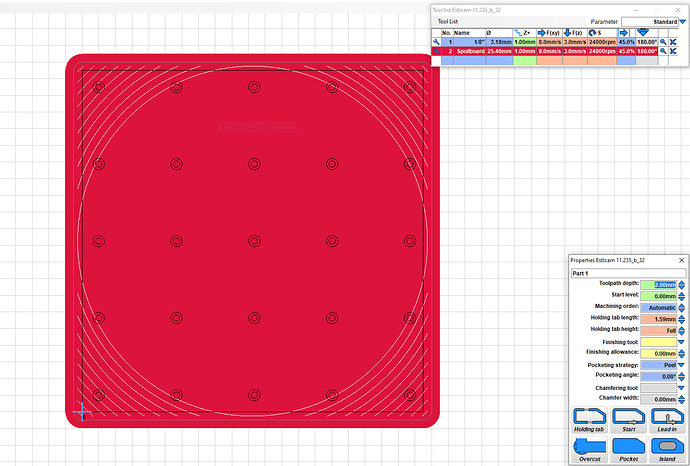Image resolution: width=690 pixels, height=466 pixels.
Task: Select the Lead in tool
Action: 668,420
